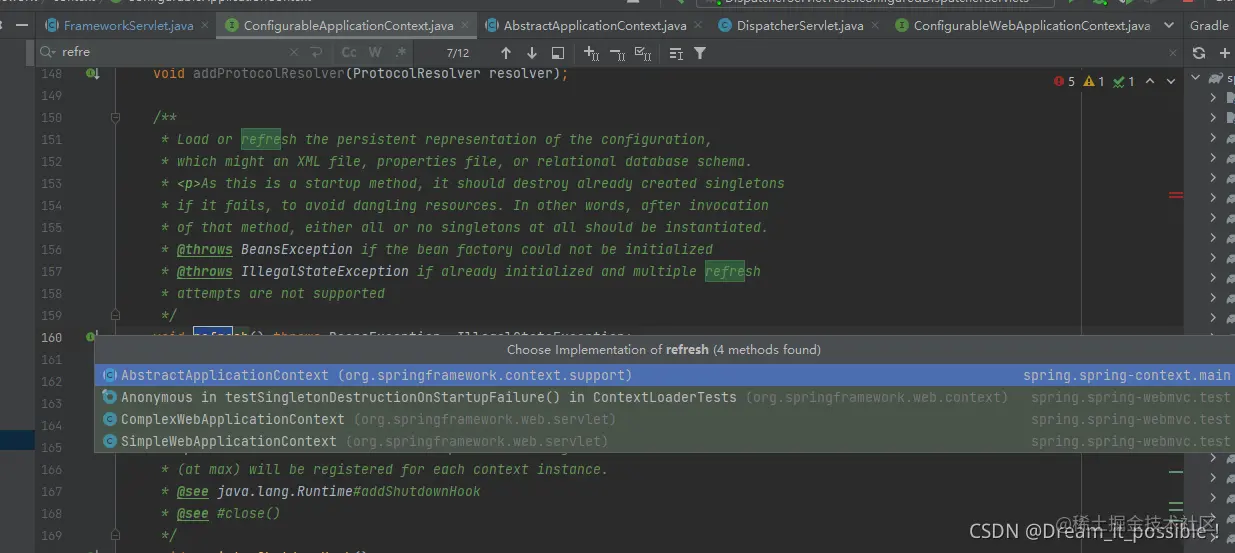Link a new Gradle project
Image resolution: width=1235 pixels, height=553 pixels.
pos(1224,53)
